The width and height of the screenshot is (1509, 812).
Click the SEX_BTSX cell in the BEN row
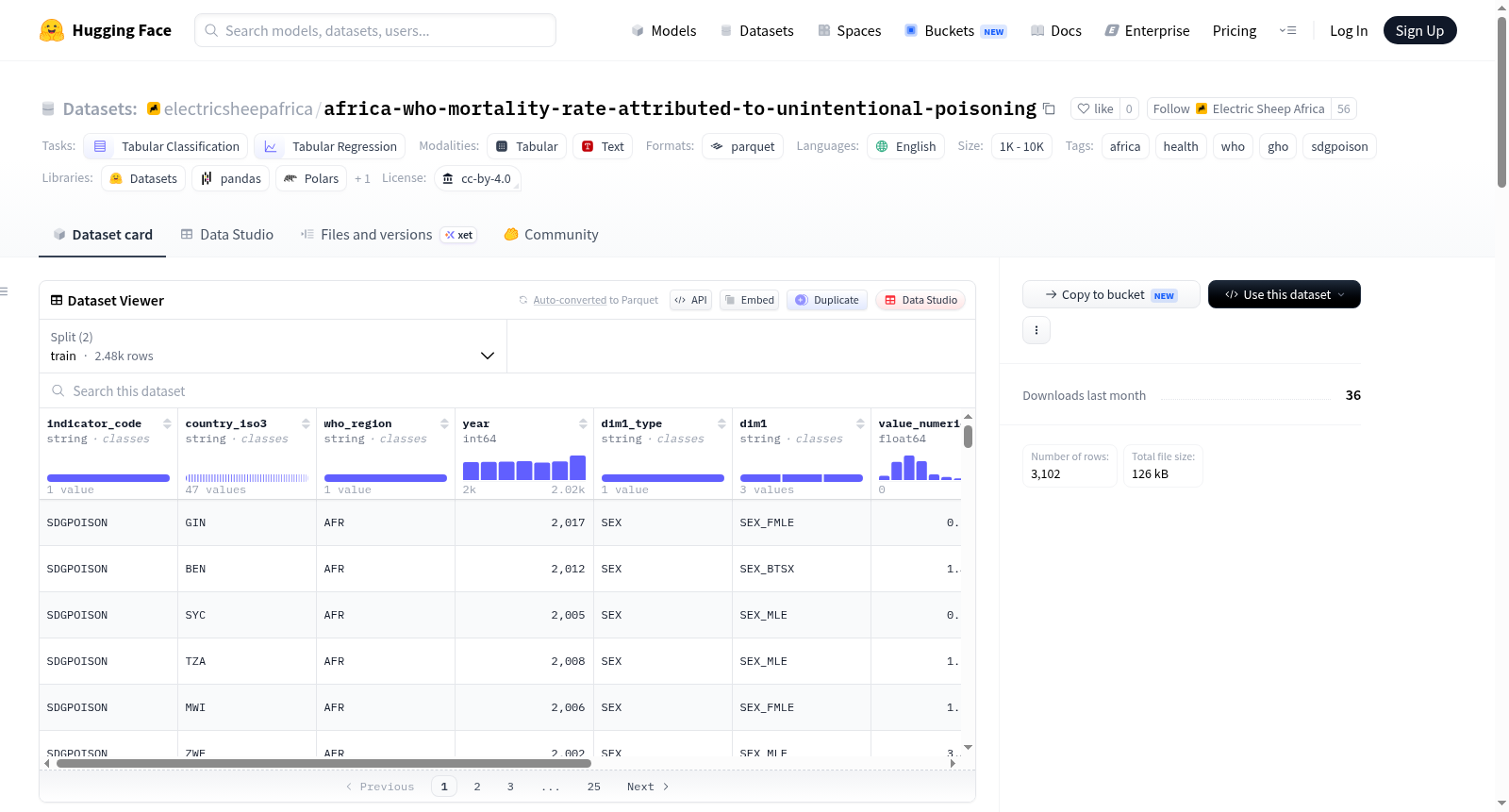pos(802,569)
